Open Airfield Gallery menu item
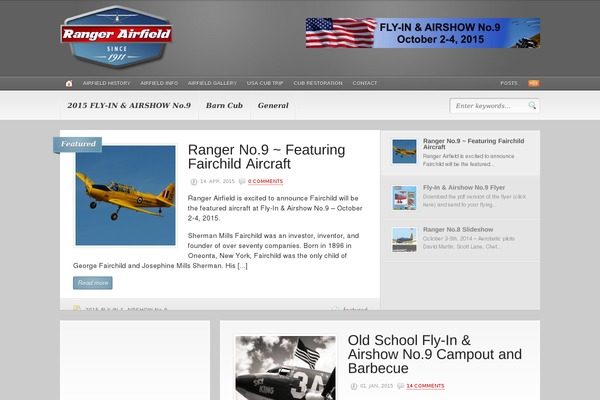Screen dimensions: 600x400 point(212,83)
